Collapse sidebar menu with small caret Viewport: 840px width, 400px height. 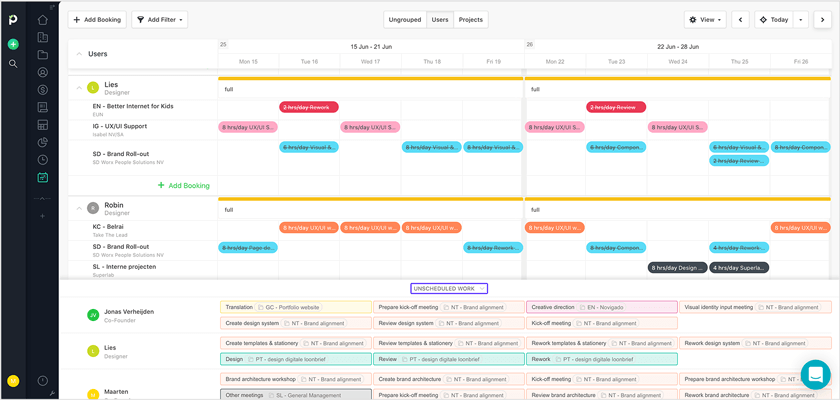click(43, 198)
